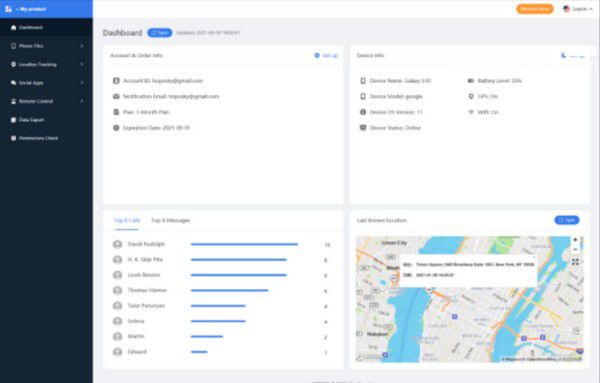600x383 pixels.
Task: Expand the Phone Files chevron
Action: (x=82, y=46)
